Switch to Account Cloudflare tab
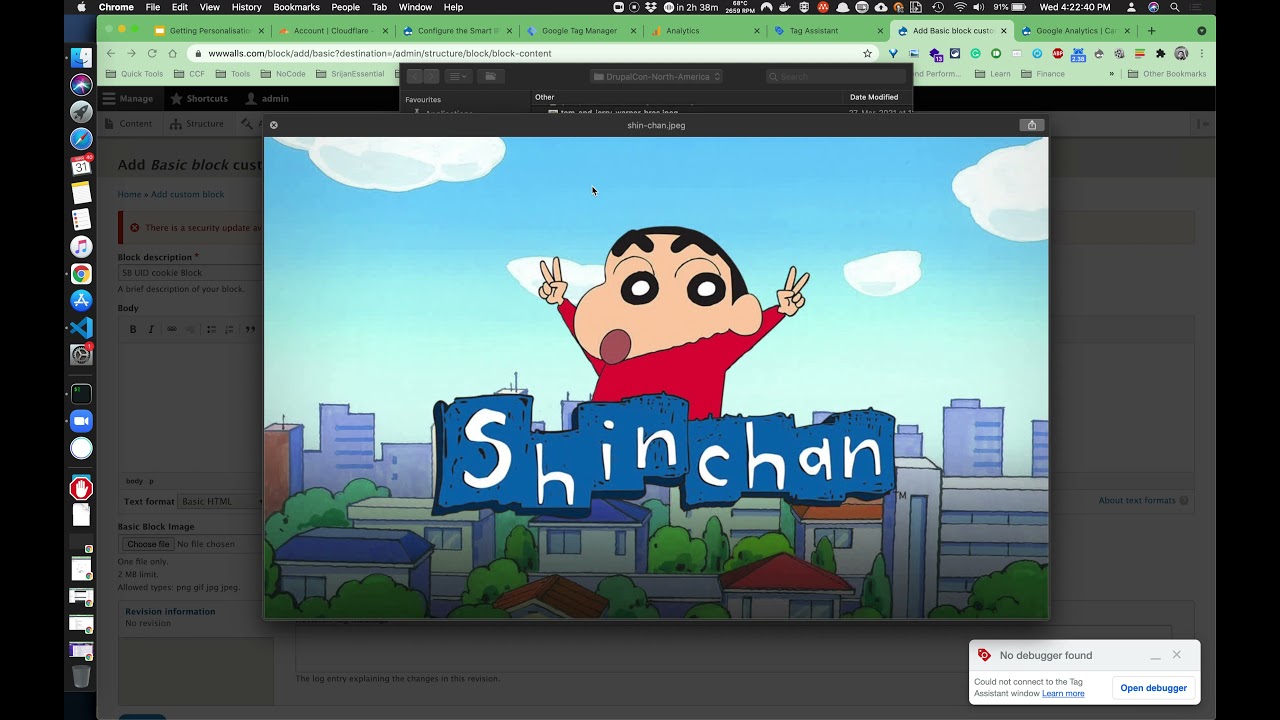This screenshot has height=720, width=1280. [335, 31]
